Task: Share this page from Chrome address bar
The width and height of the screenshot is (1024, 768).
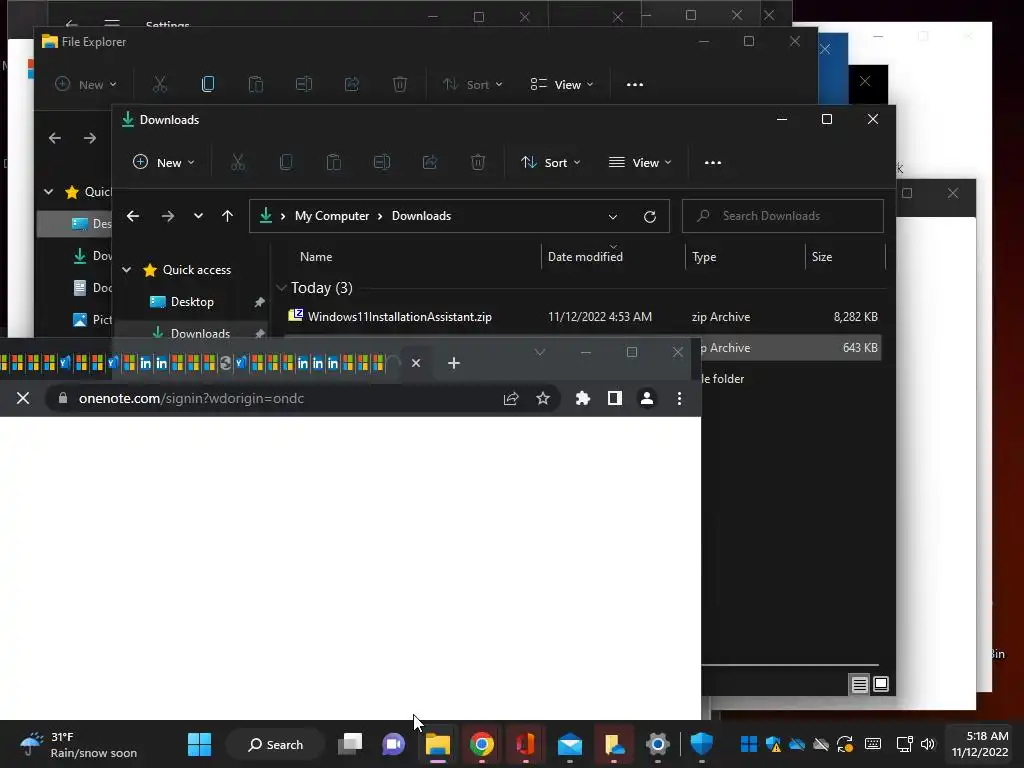Action: pyautogui.click(x=511, y=398)
